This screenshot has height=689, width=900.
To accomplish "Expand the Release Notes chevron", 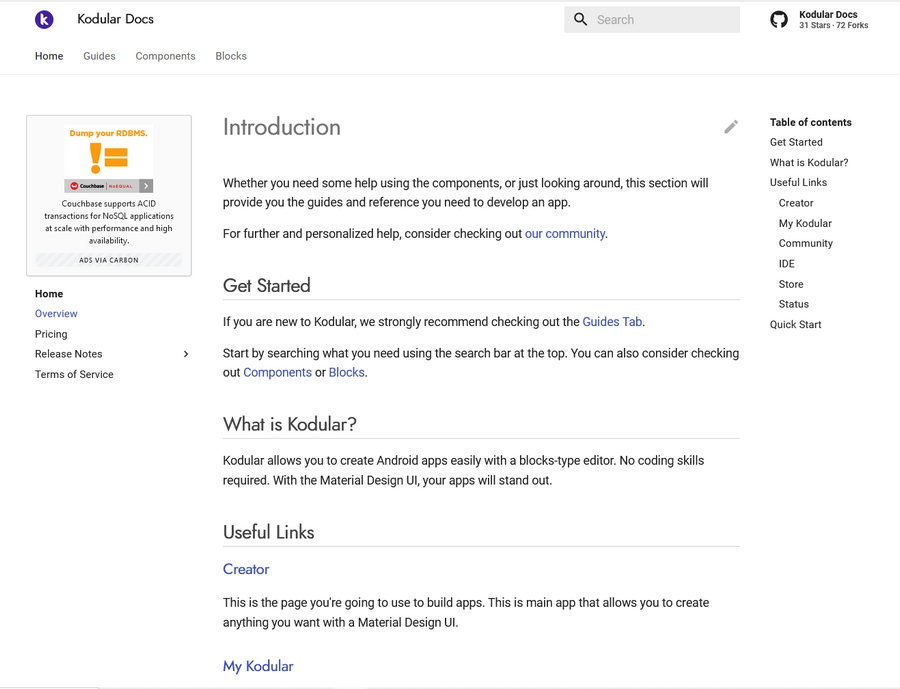I will tap(185, 354).
